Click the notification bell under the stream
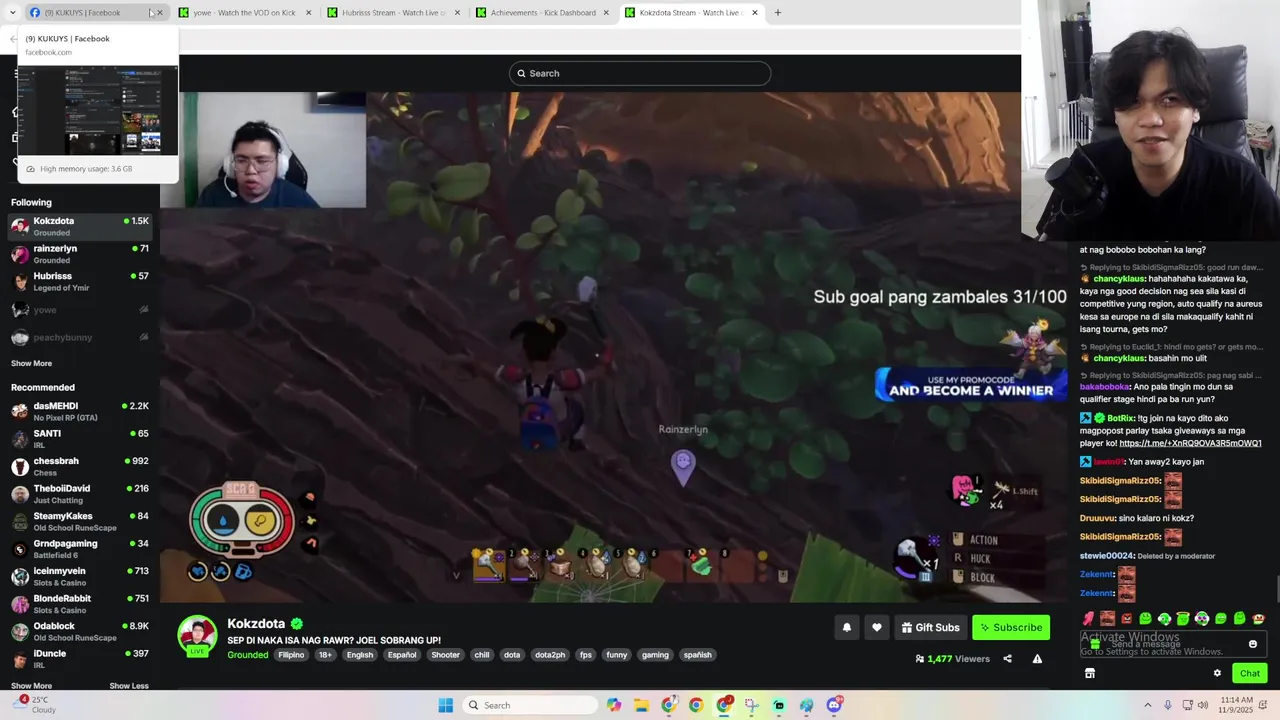 [x=847, y=627]
